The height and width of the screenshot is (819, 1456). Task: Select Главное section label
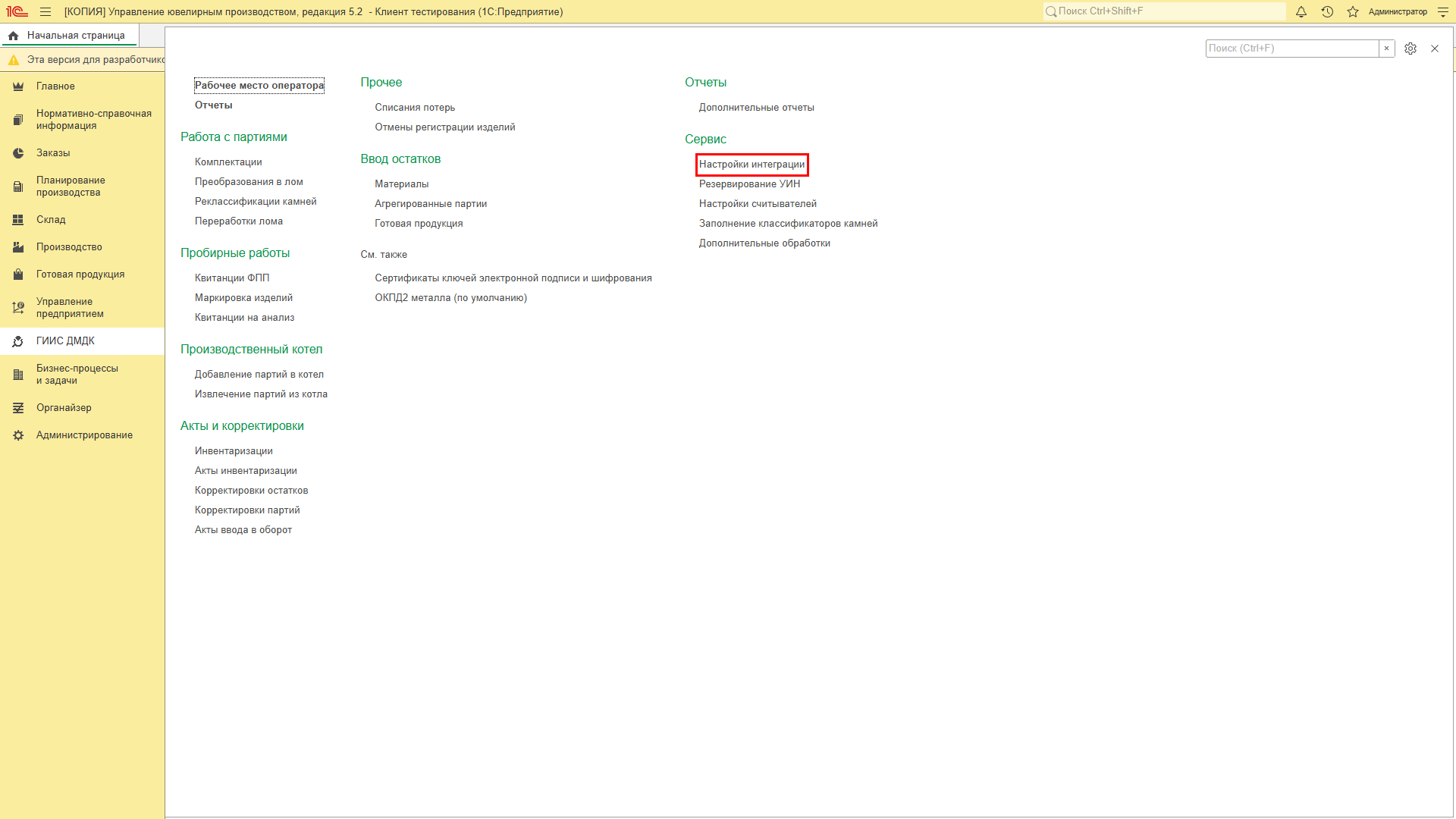pos(55,86)
